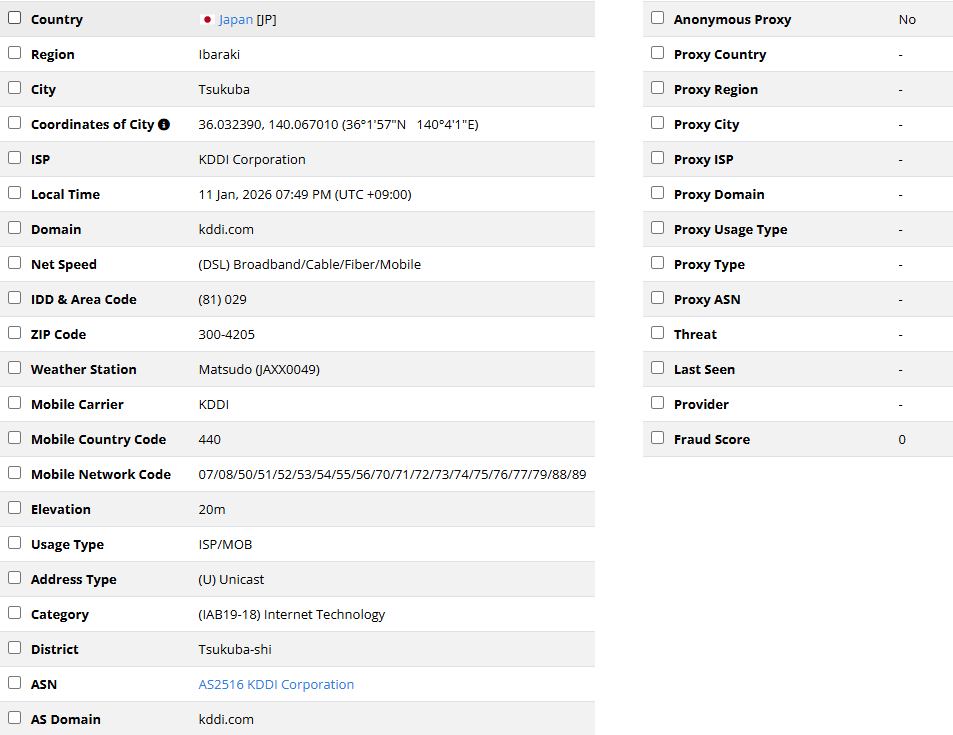The width and height of the screenshot is (953, 735).
Task: Tick the Proxy Country checkbox
Action: [657, 53]
